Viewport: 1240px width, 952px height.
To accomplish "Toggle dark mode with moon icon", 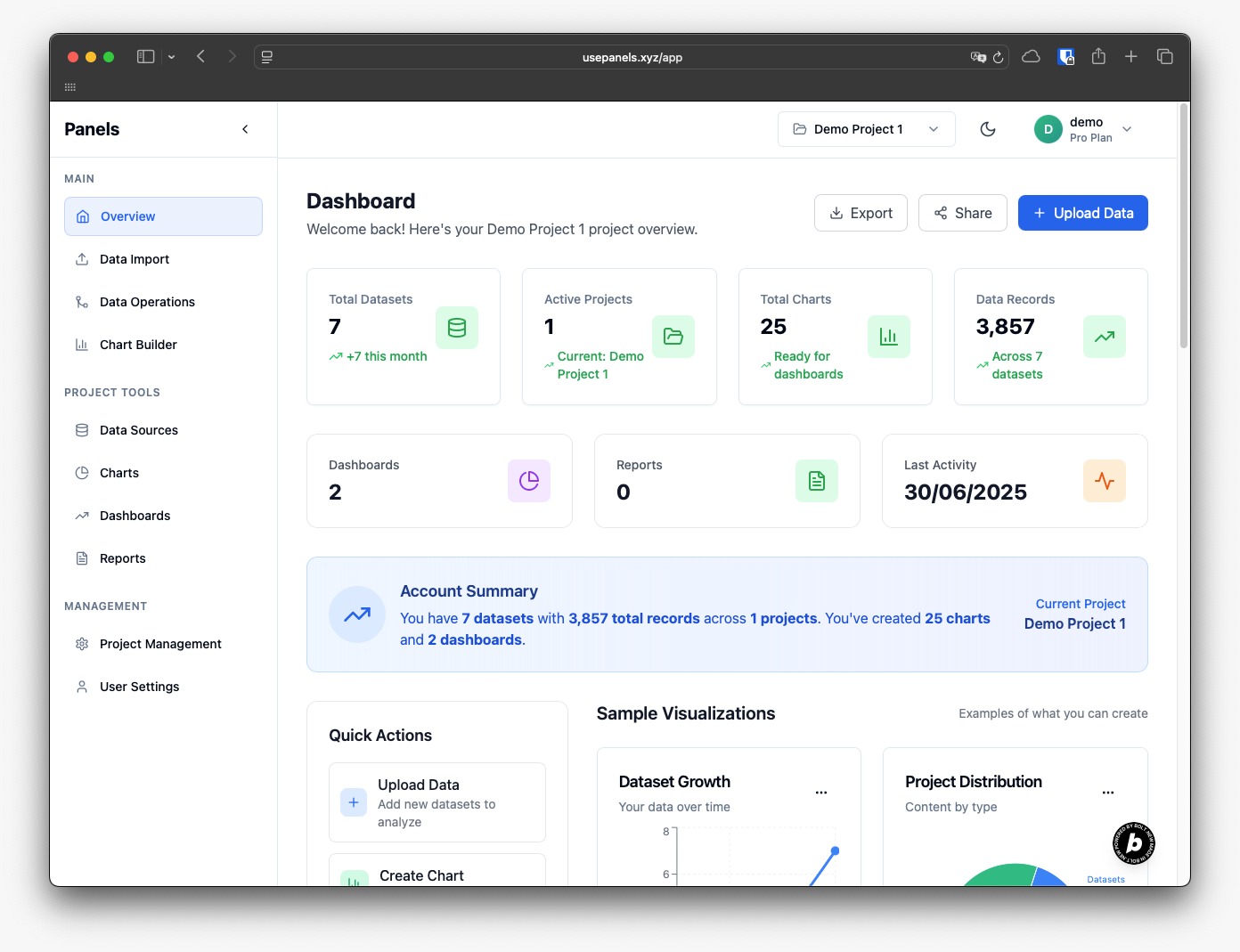I will click(988, 129).
